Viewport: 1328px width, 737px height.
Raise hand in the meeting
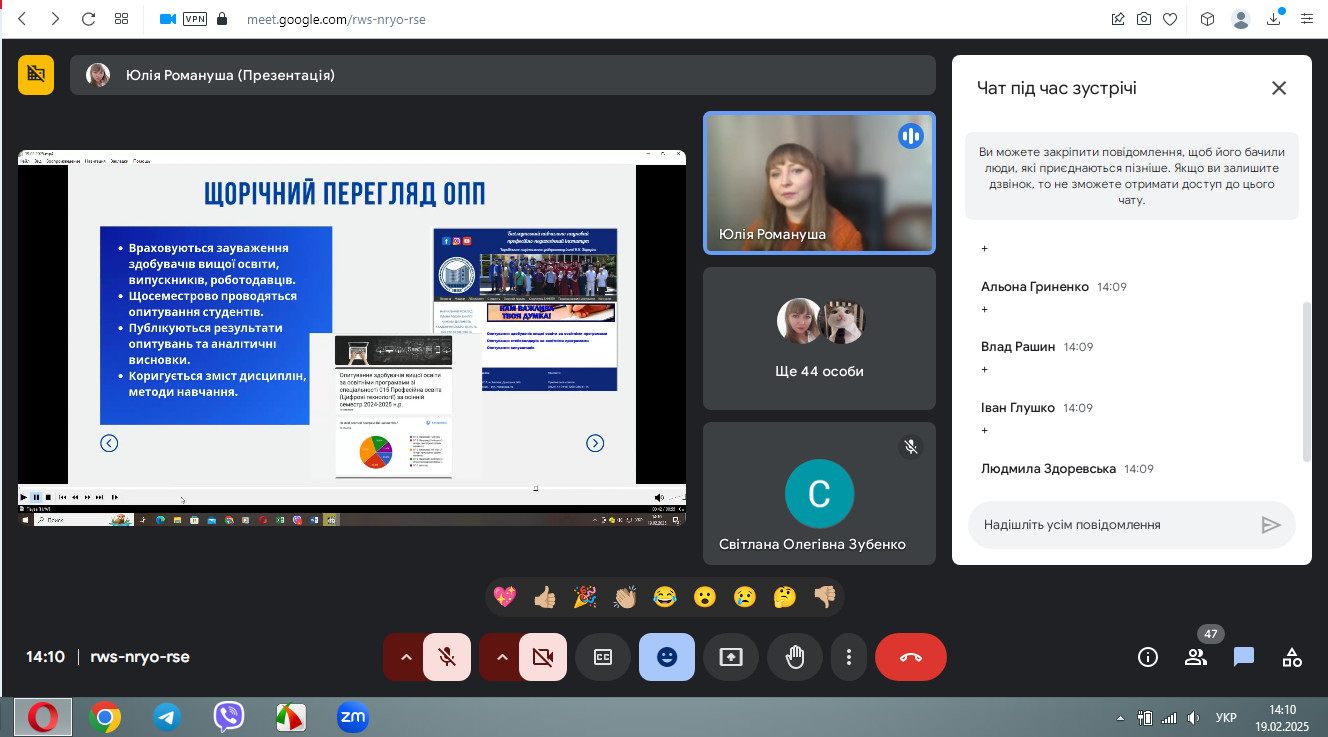(x=795, y=657)
